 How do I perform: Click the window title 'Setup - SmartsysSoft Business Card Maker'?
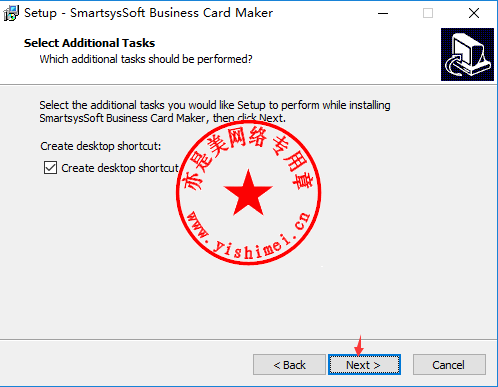point(148,13)
